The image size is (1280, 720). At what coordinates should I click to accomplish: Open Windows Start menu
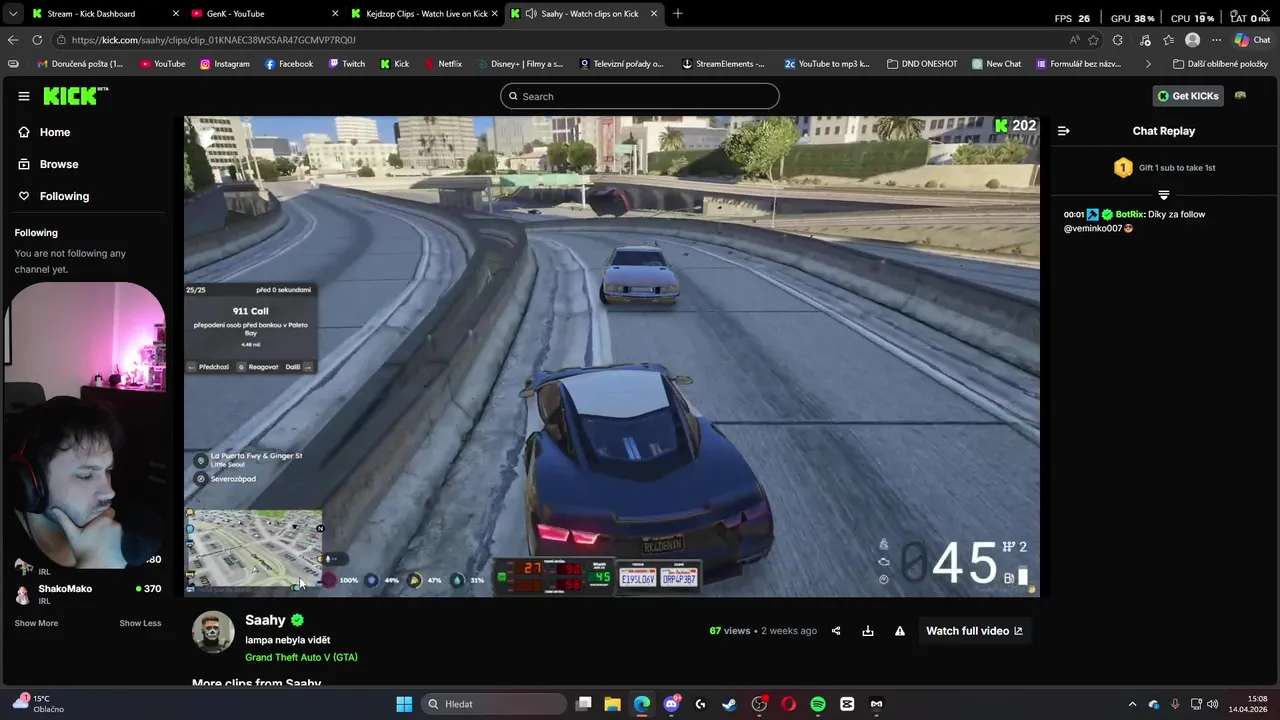404,704
